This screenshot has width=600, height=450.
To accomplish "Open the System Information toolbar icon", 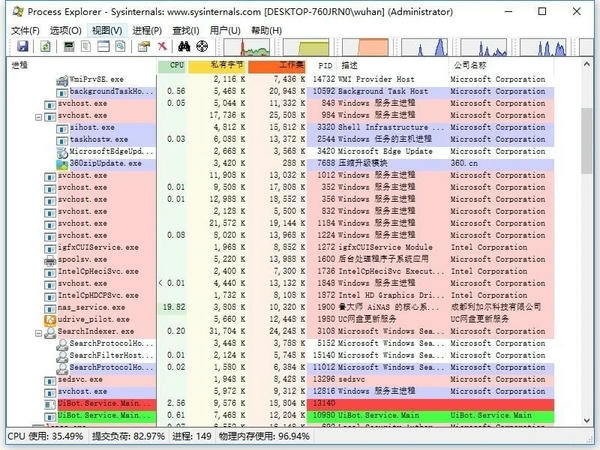I will tap(69, 47).
